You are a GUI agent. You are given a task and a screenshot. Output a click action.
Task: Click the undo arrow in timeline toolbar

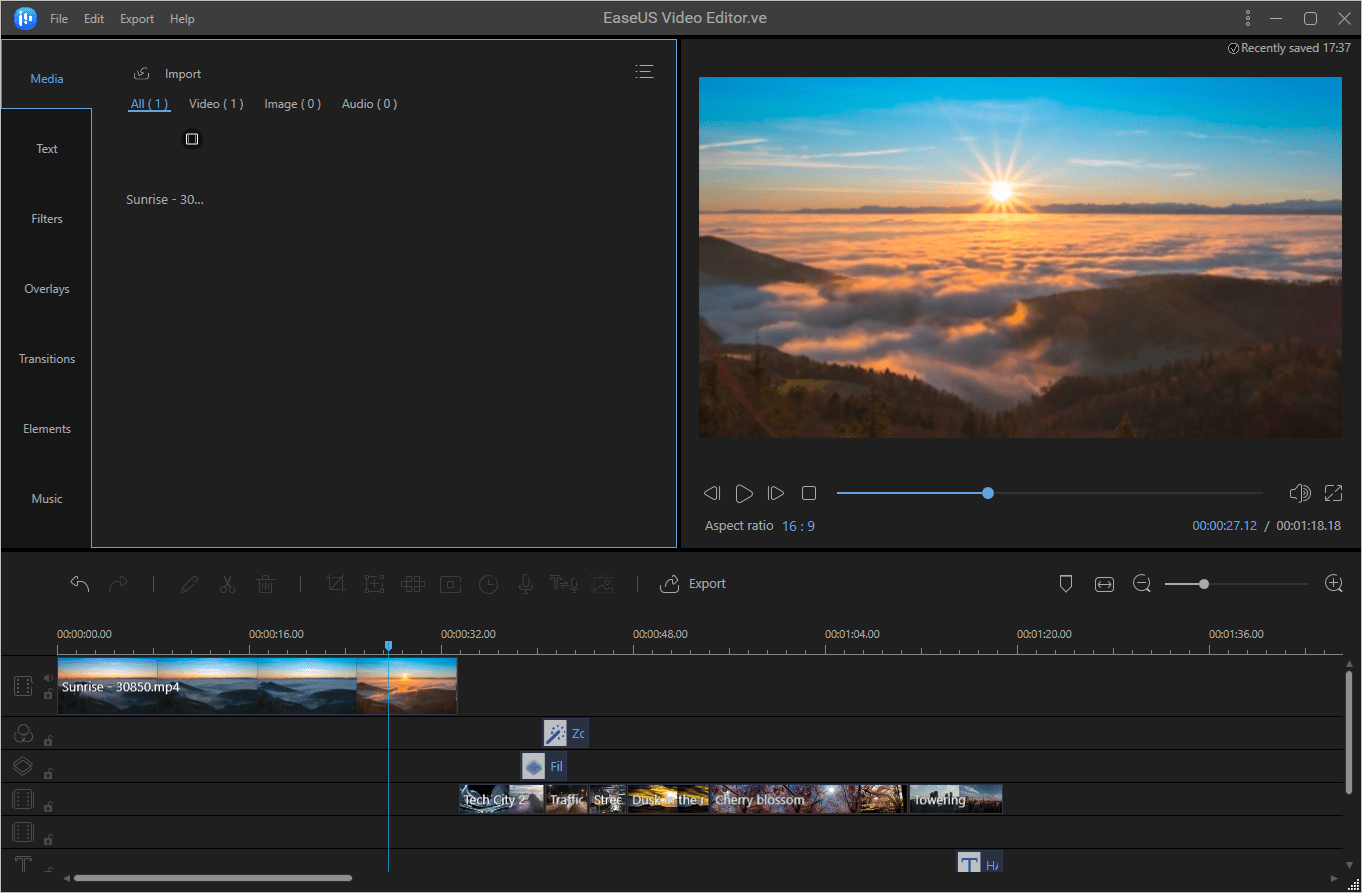[x=80, y=584]
